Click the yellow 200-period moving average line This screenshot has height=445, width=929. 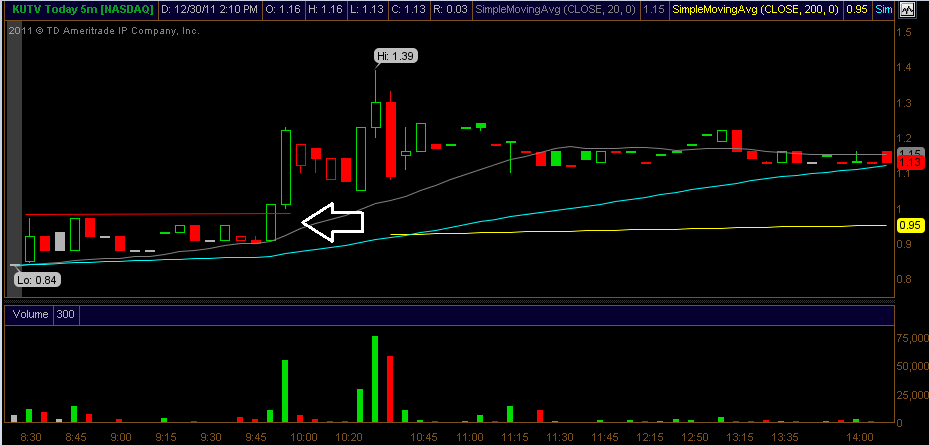point(640,229)
